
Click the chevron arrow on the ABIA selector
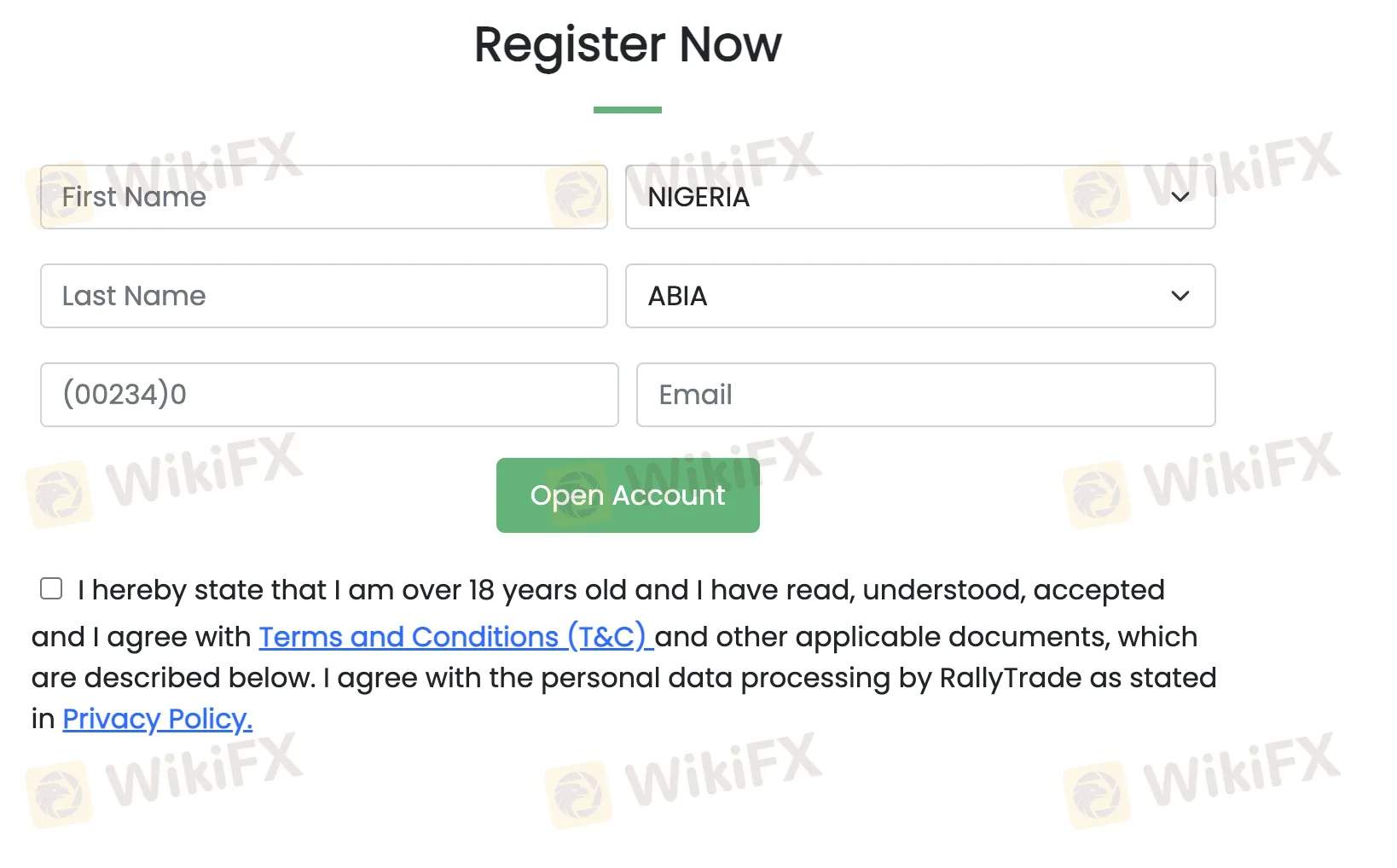tap(1180, 296)
